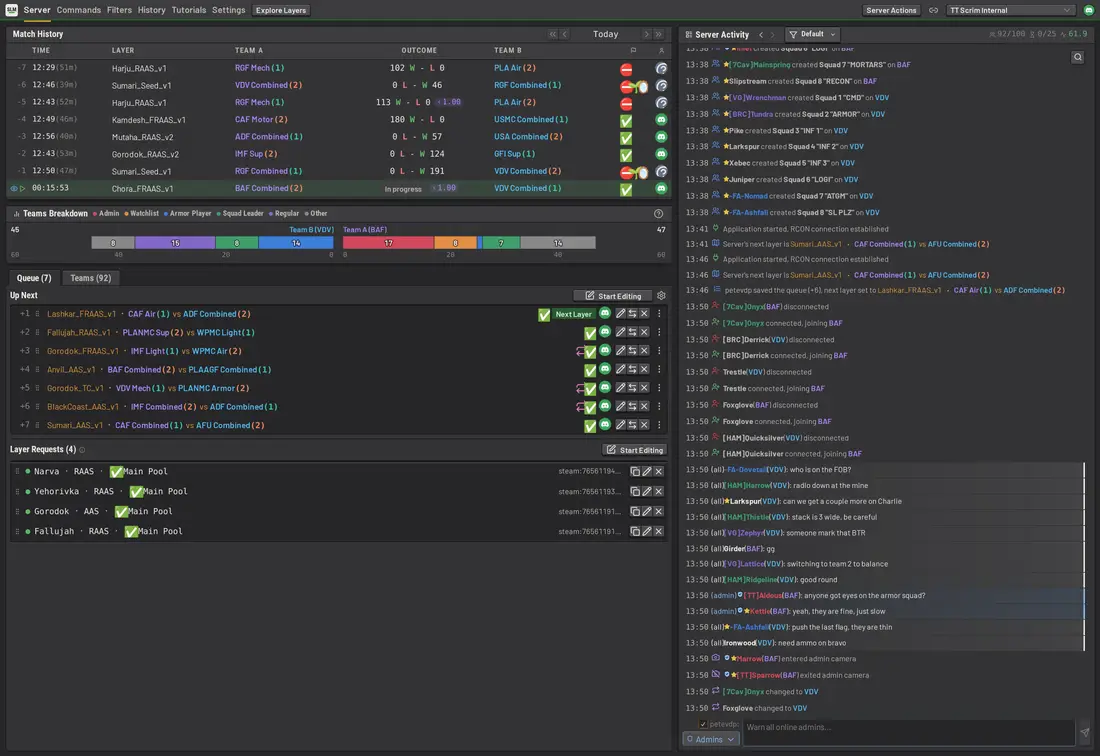Click the red 17 segment of Team A bar
This screenshot has height=756, width=1100.
click(x=388, y=243)
